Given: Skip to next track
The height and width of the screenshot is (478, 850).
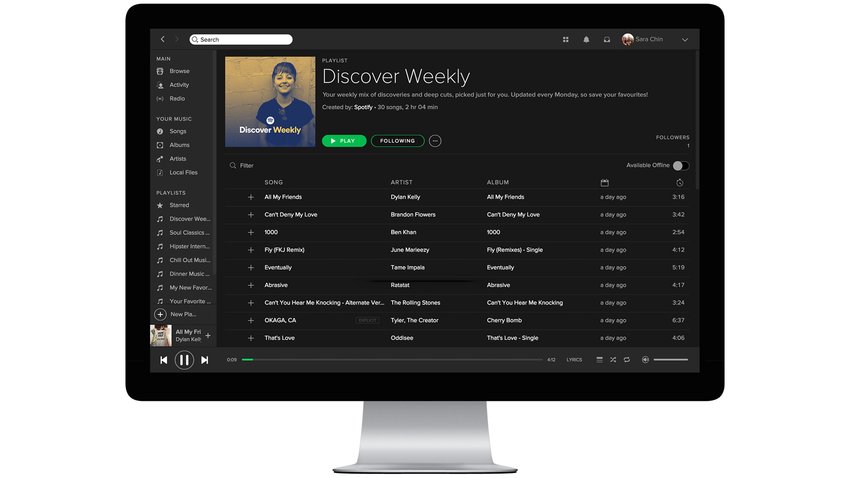Looking at the screenshot, I should pos(204,360).
